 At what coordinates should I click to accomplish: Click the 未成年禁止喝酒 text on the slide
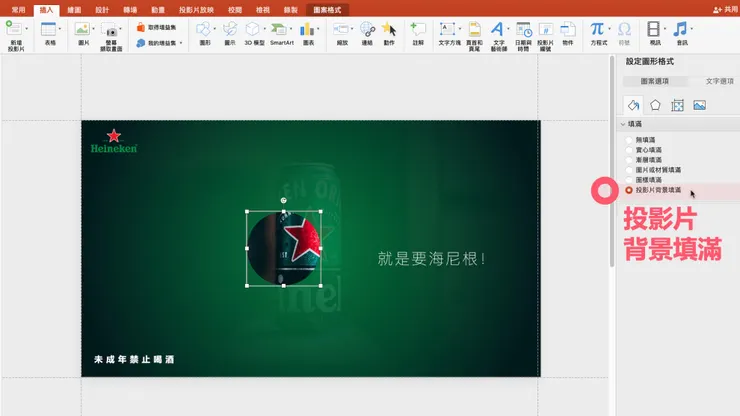134,359
